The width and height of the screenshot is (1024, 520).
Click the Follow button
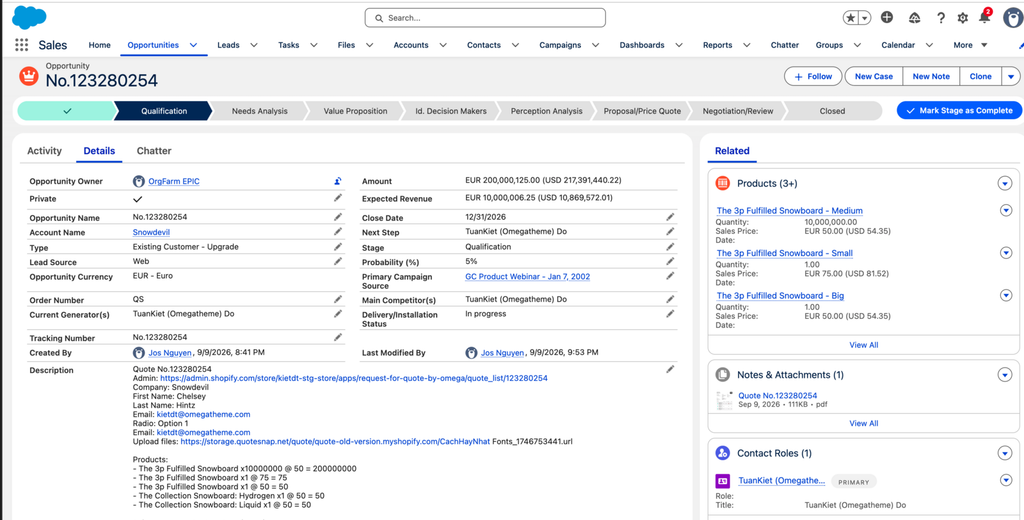click(x=813, y=76)
